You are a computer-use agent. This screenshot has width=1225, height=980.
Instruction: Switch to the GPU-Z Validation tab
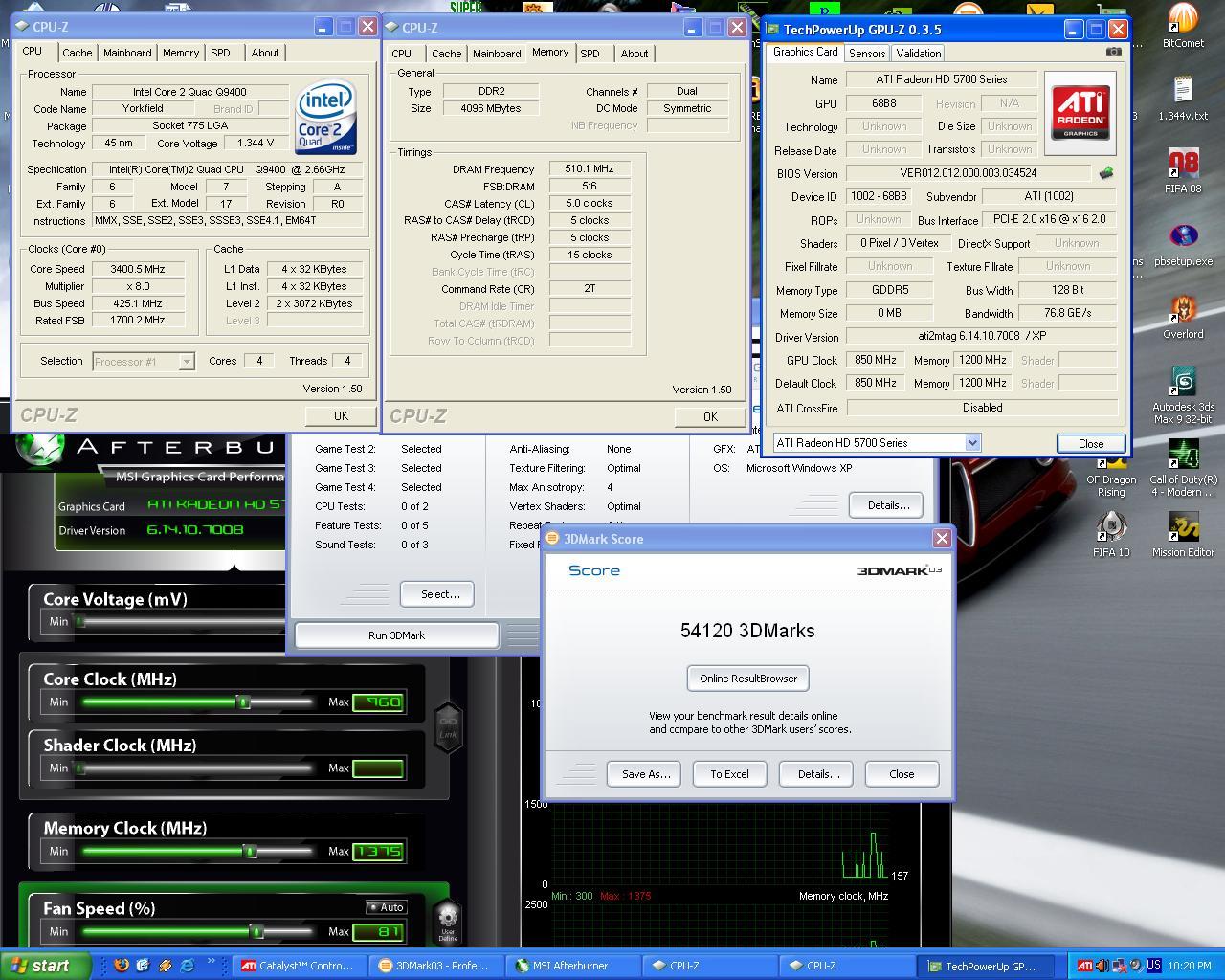pos(919,54)
